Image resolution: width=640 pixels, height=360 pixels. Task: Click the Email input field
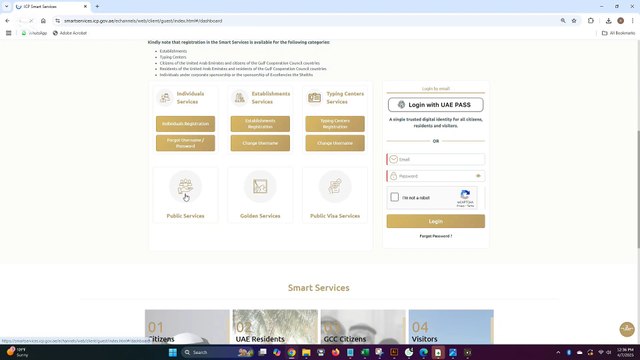click(x=436, y=159)
